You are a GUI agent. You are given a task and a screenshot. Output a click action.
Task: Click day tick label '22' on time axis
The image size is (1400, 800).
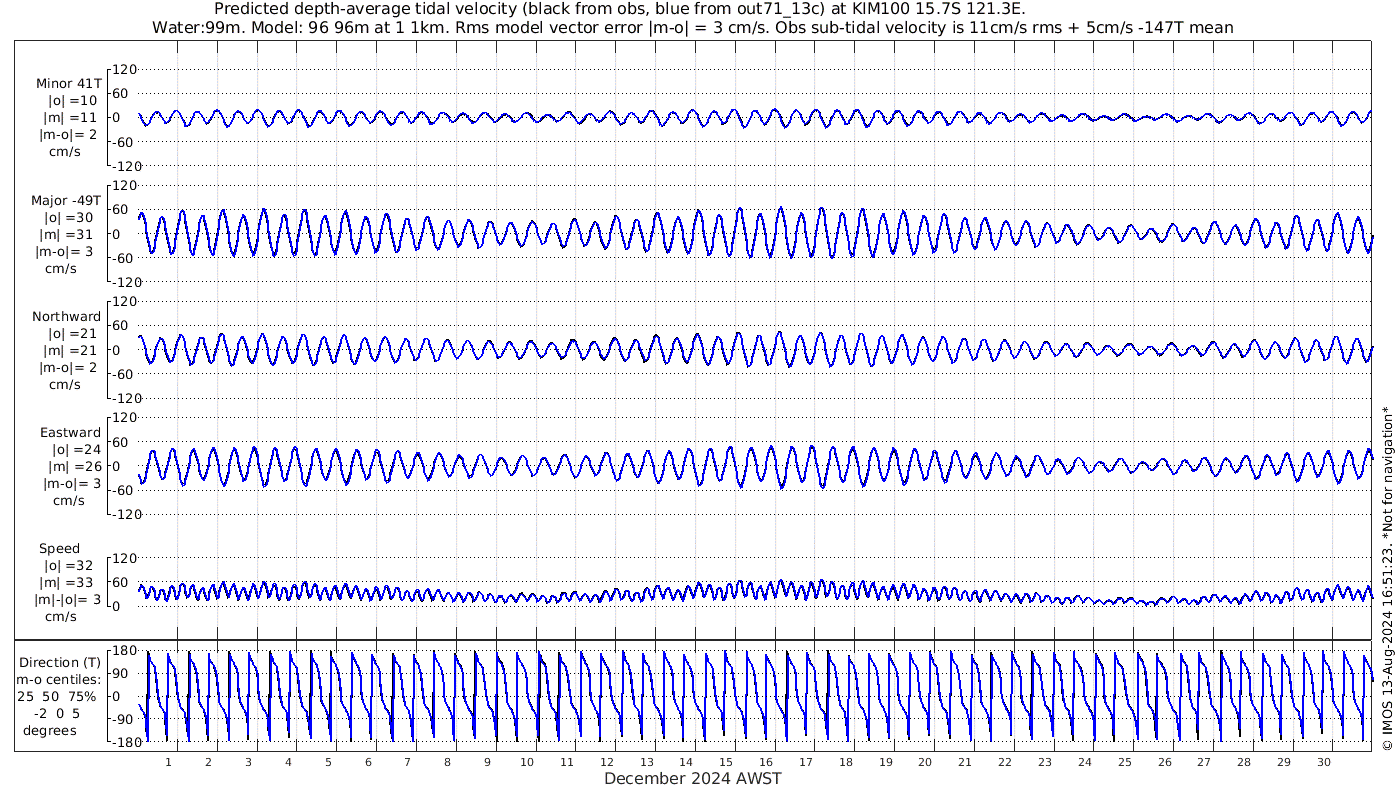pyautogui.click(x=1005, y=762)
